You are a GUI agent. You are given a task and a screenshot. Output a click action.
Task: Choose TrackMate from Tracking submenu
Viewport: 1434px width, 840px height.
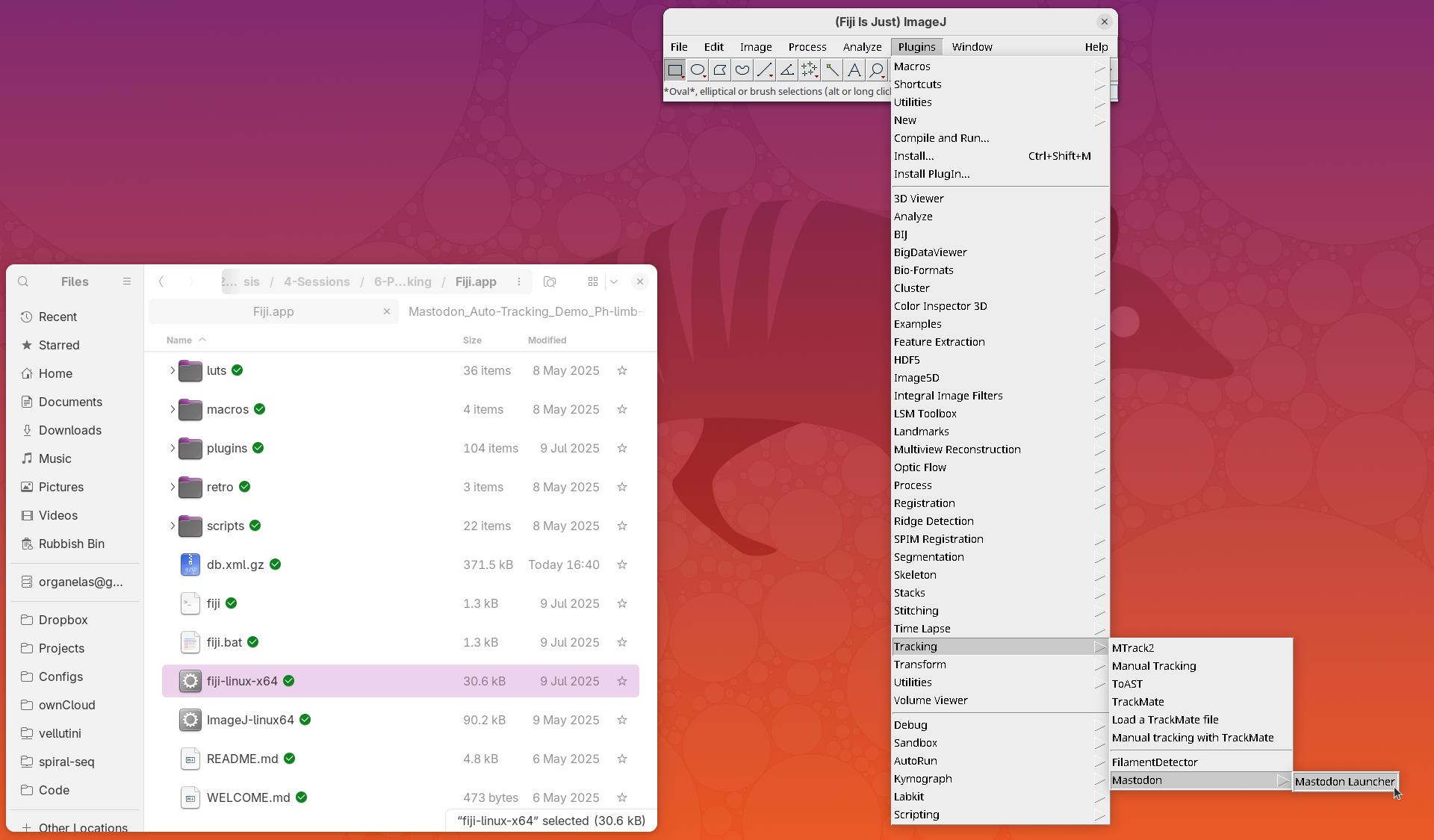point(1137,702)
